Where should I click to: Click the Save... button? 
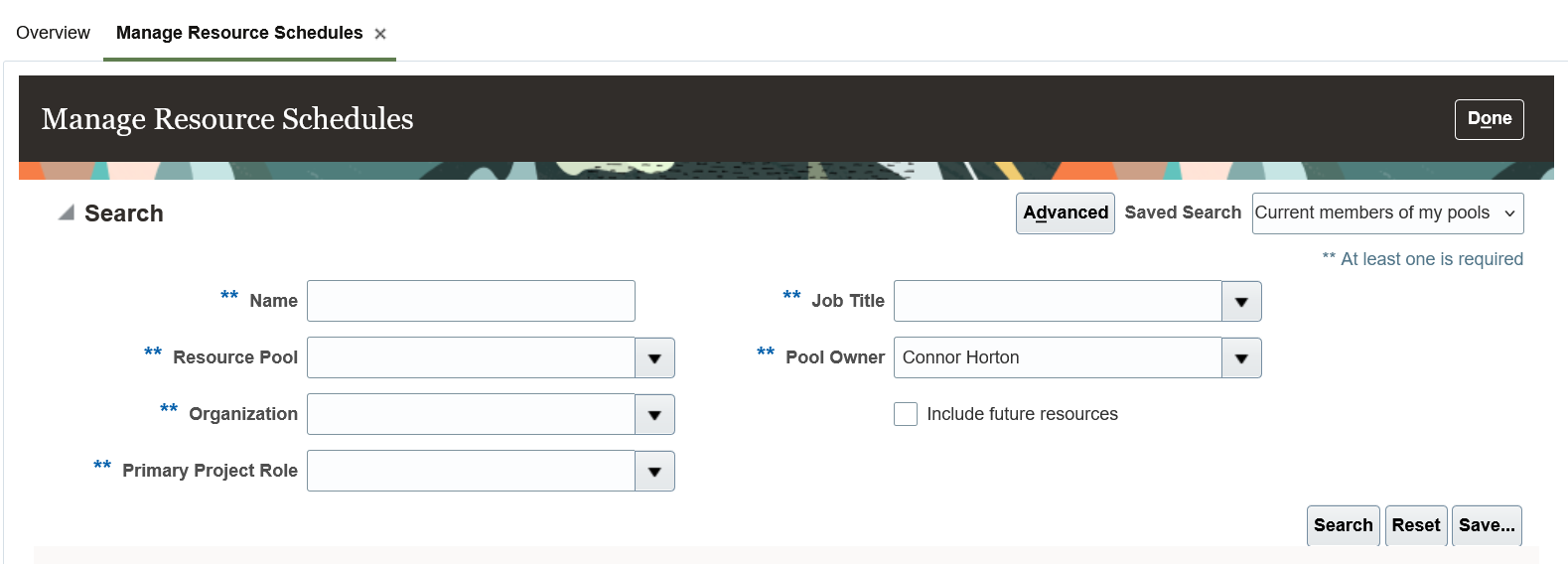(x=1486, y=525)
